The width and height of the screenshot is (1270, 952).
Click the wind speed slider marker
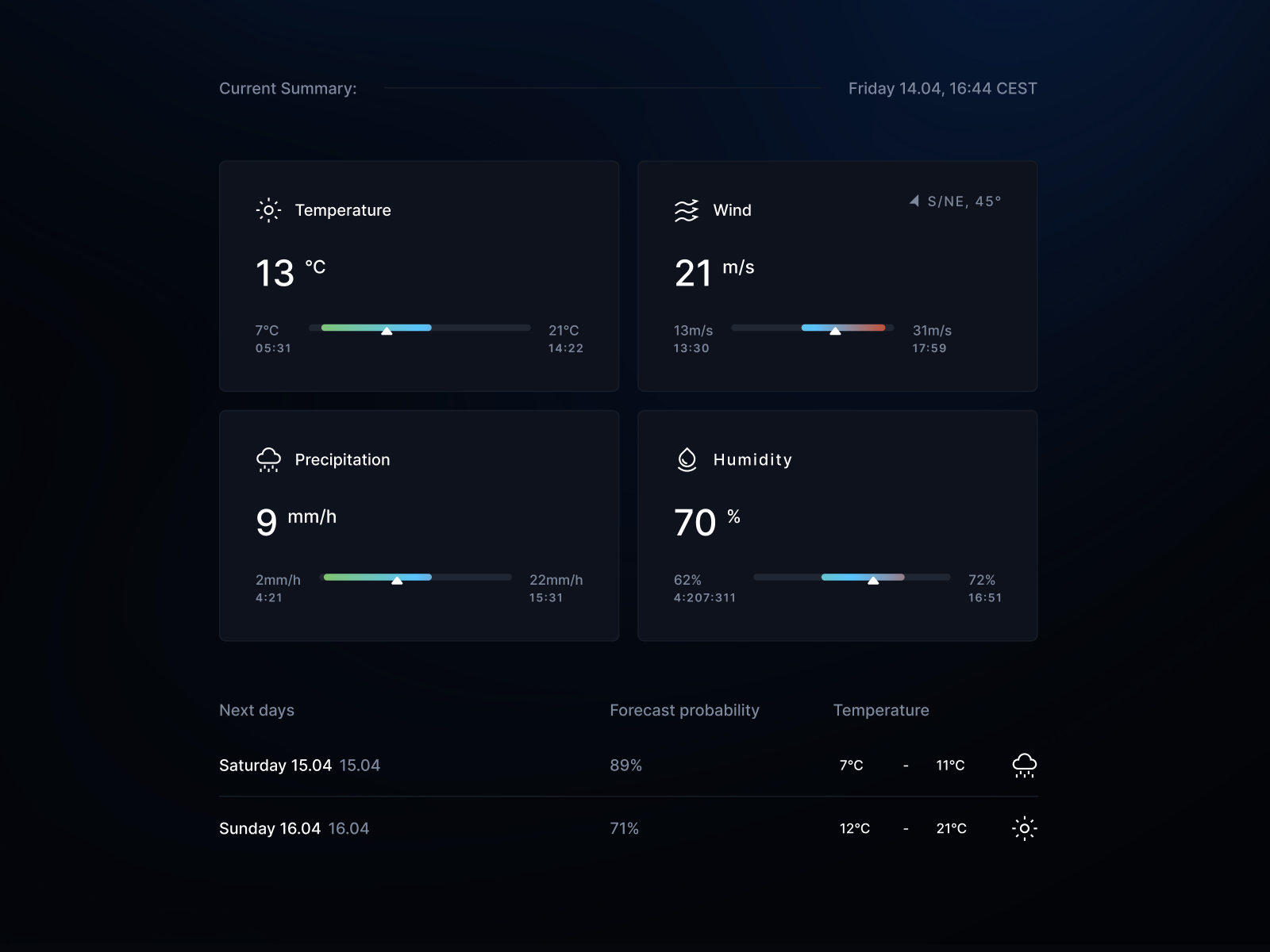click(x=836, y=331)
